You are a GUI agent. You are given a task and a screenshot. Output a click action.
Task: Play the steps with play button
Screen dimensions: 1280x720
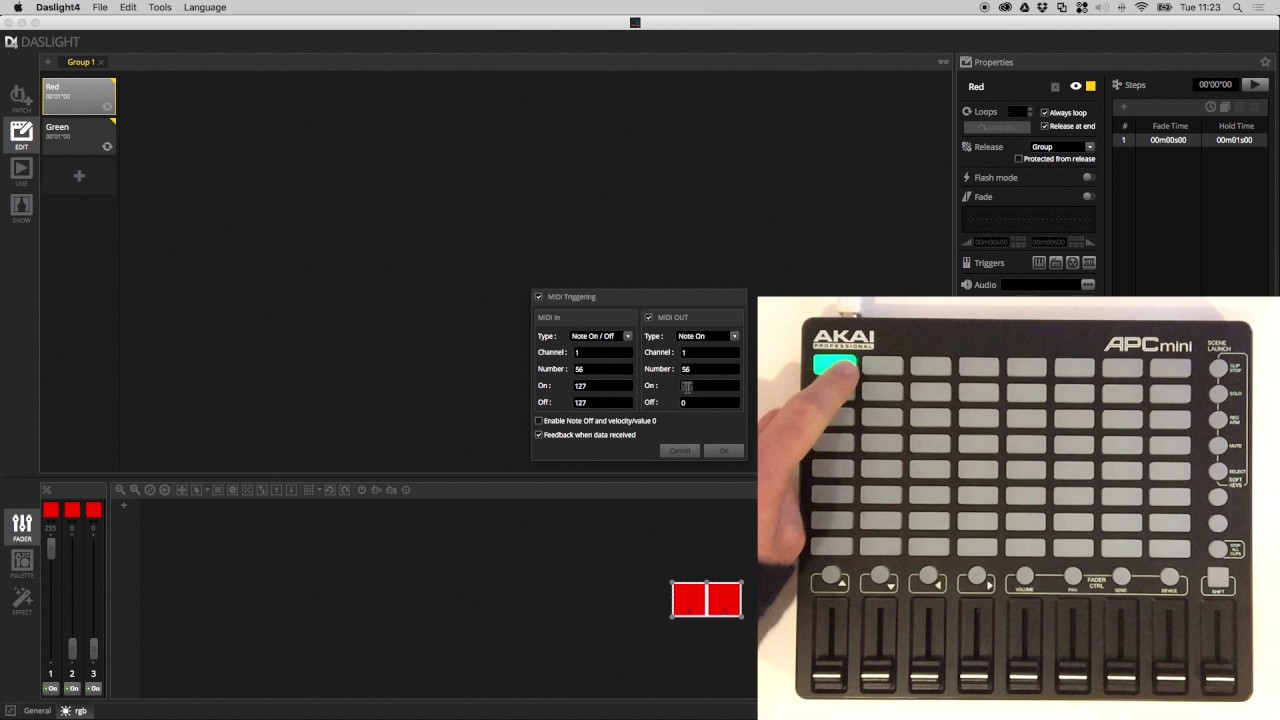coord(1254,84)
